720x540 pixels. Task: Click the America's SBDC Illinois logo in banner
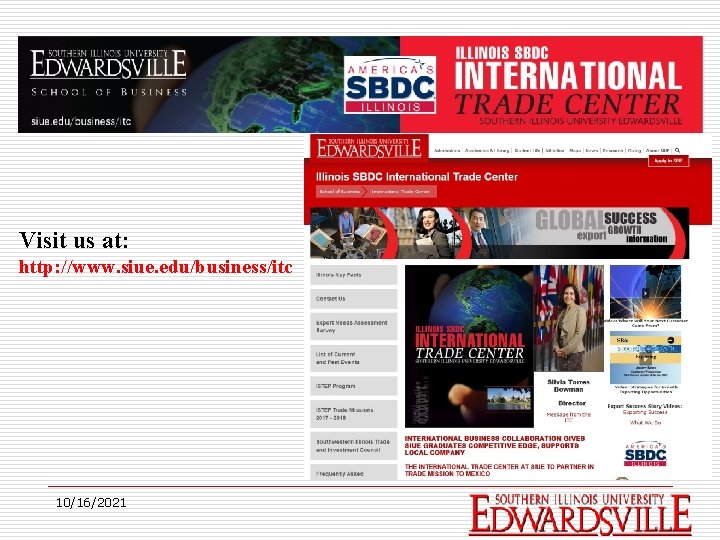(390, 85)
